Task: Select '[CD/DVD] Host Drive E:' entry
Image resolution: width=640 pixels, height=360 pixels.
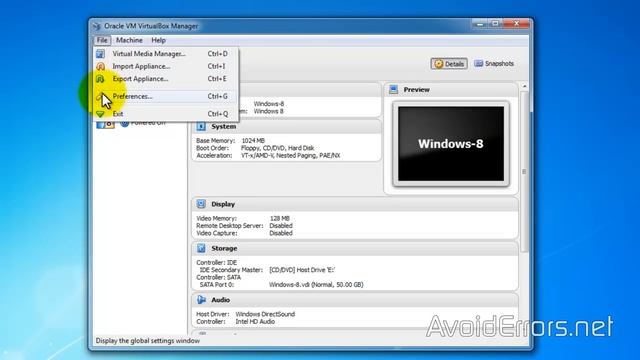Action: pos(302,270)
